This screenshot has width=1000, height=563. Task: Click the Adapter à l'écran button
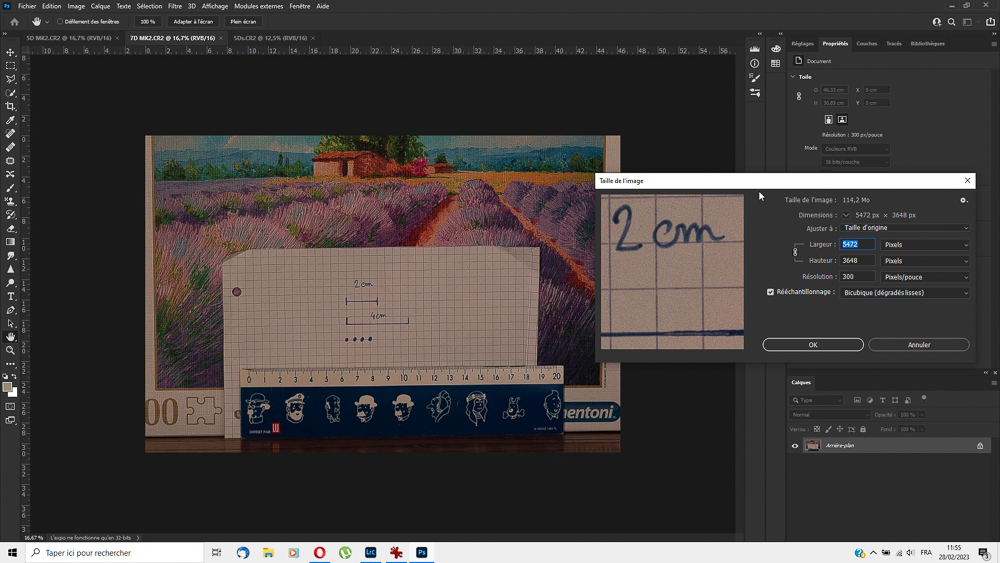point(193,22)
